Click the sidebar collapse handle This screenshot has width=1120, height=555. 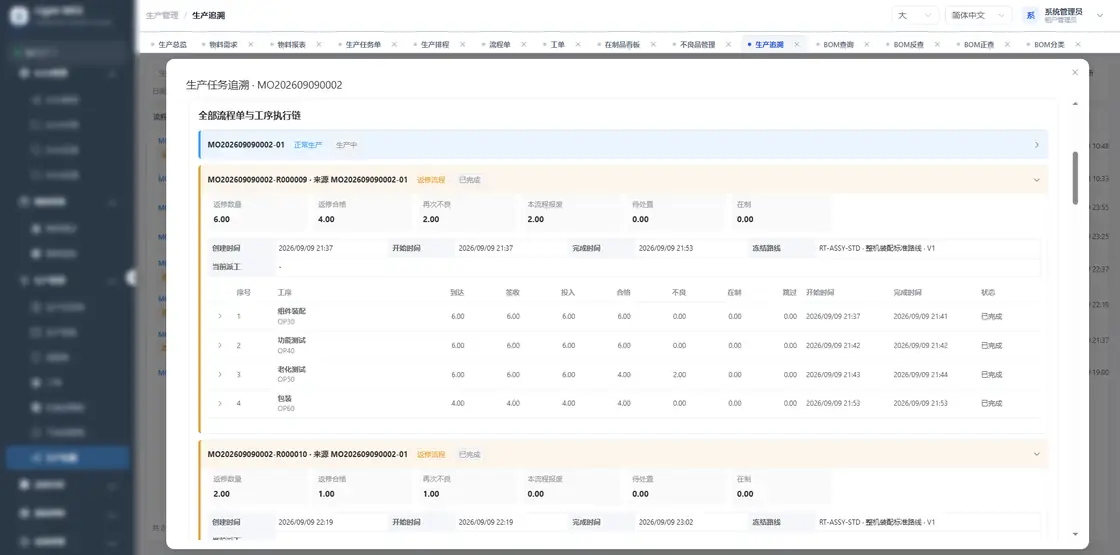pos(131,277)
